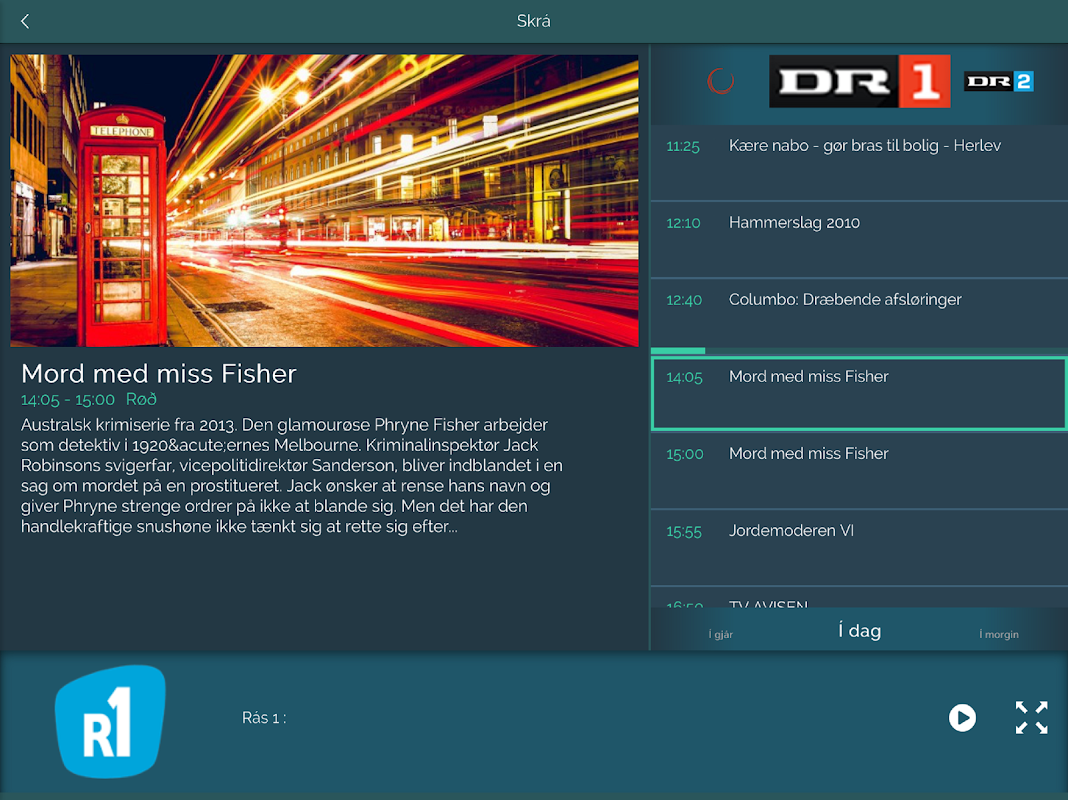Viewport: 1068px width, 800px height.
Task: Choose Mord med miss Fisher at 15:00
Action: [859, 470]
